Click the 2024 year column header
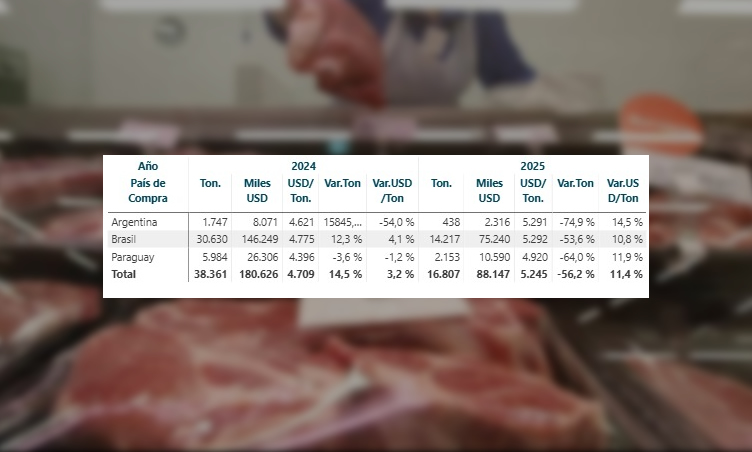The height and width of the screenshot is (452, 752). (x=304, y=166)
